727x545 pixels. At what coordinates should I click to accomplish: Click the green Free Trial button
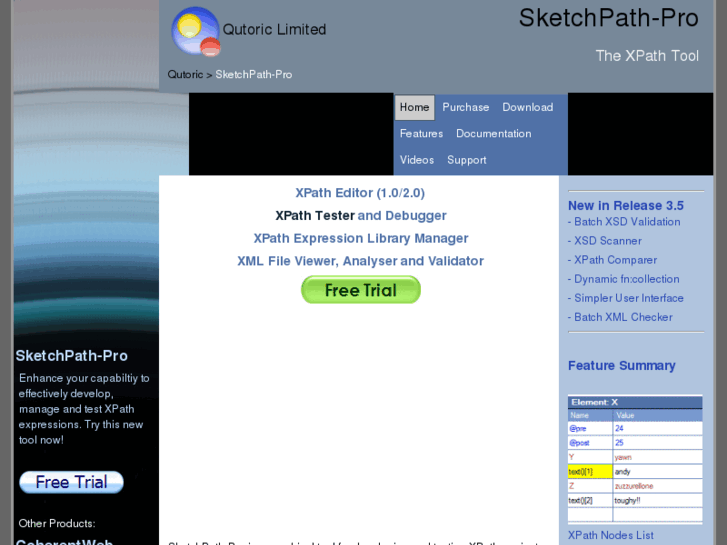361,290
